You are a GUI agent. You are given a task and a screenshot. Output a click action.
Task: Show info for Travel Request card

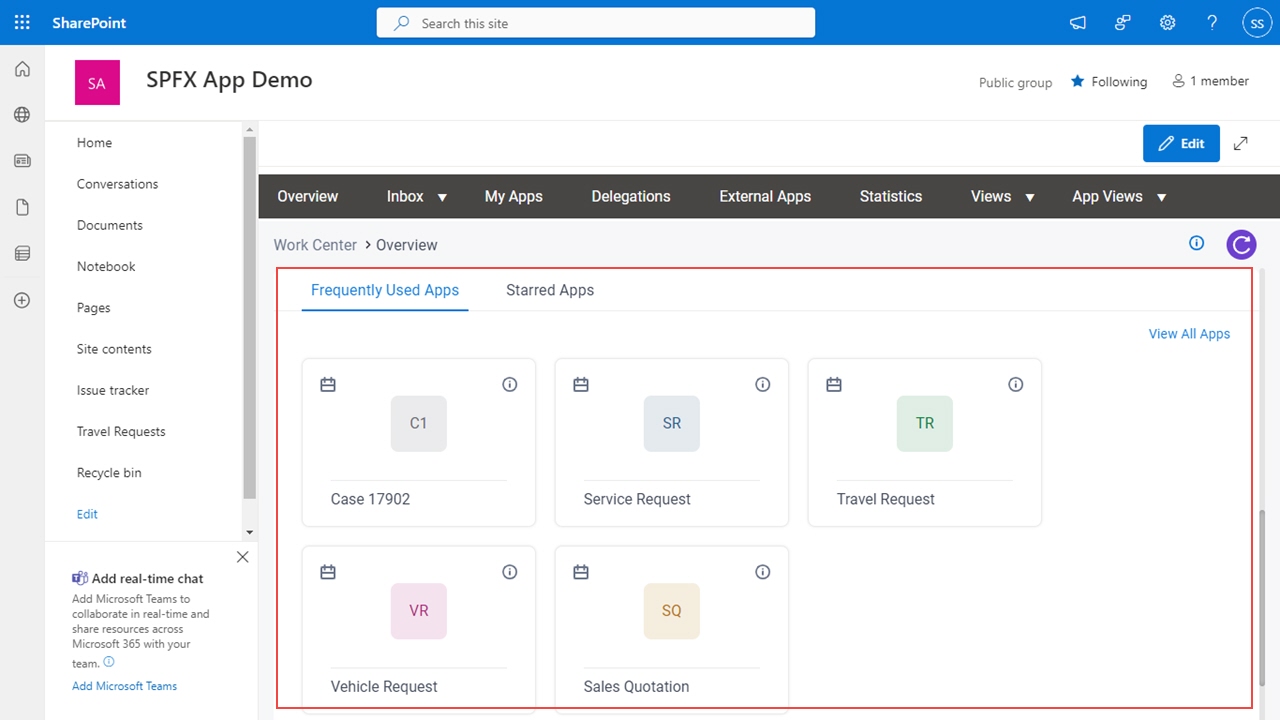click(1016, 384)
